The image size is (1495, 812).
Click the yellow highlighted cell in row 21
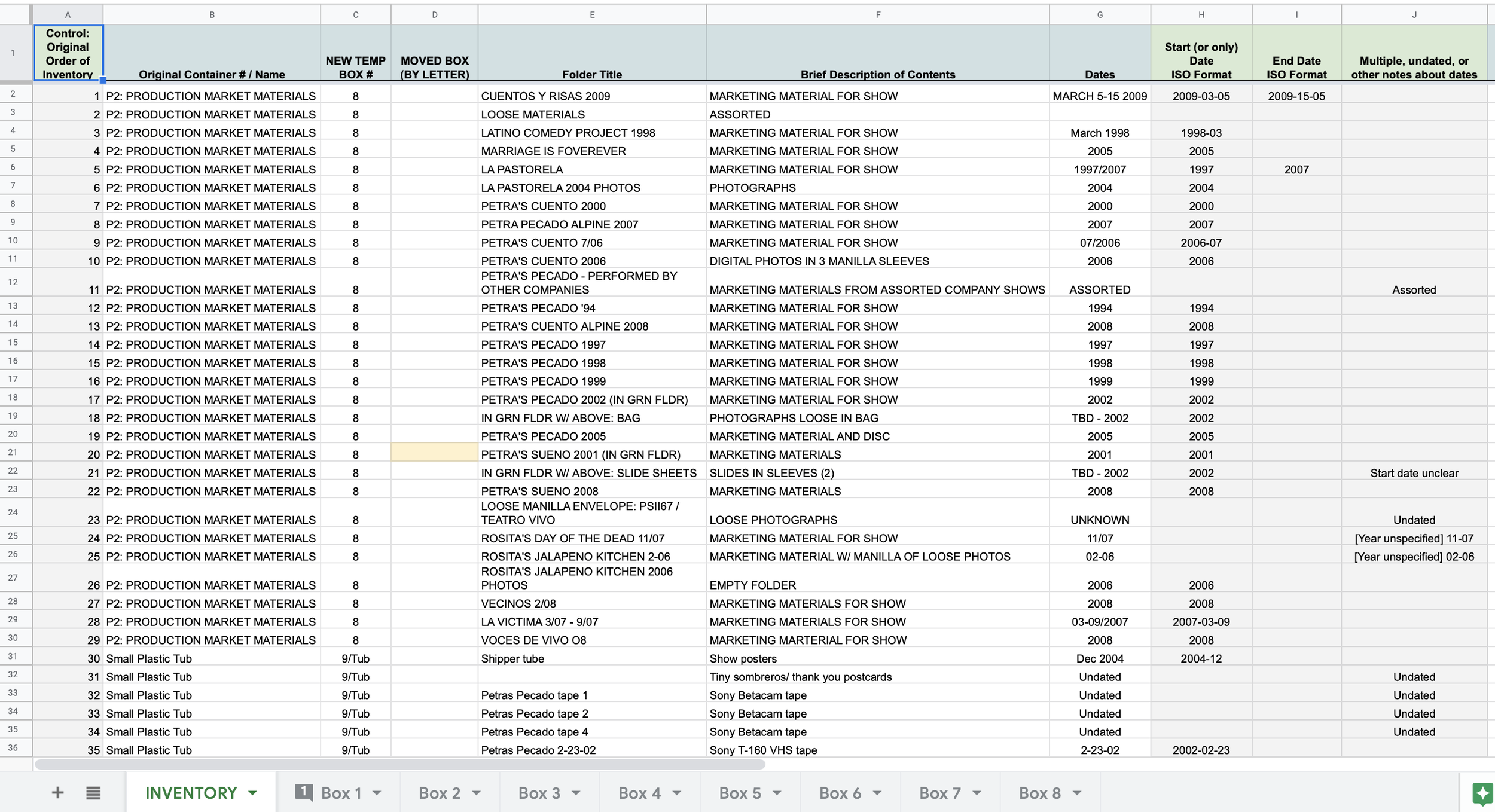click(x=435, y=452)
